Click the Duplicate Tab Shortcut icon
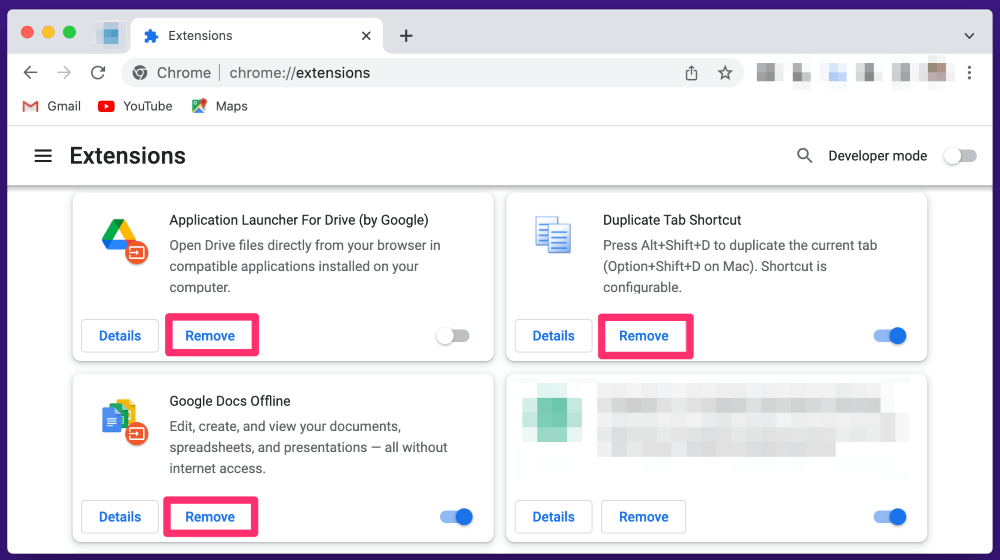 [553, 234]
